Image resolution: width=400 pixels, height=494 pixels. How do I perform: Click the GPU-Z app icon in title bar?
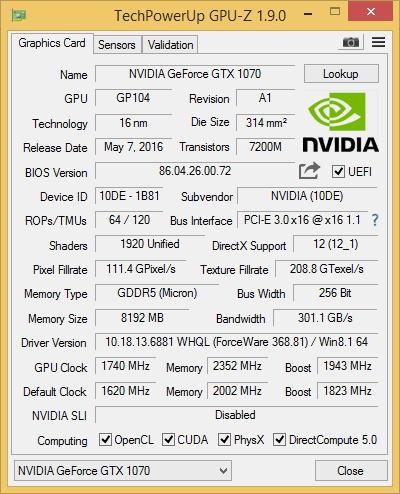[x=19, y=15]
